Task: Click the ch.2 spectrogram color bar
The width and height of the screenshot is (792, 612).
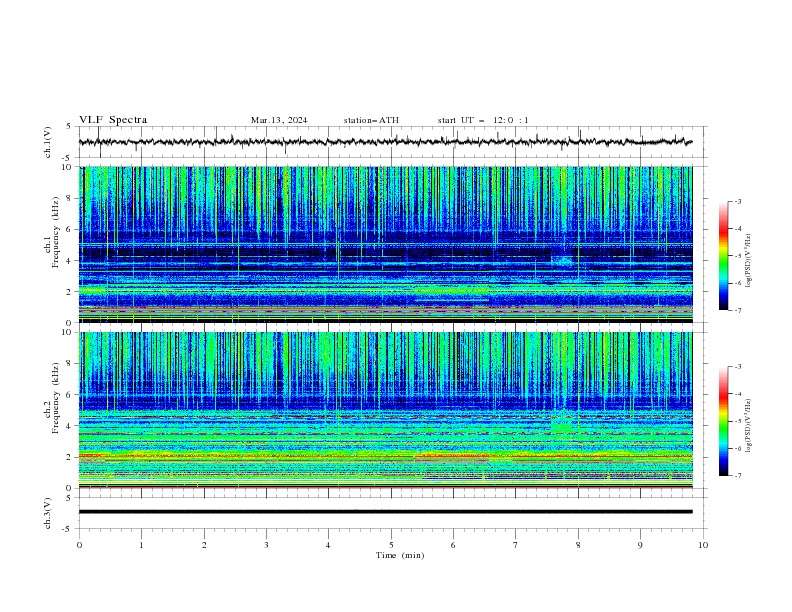Action: tap(723, 421)
